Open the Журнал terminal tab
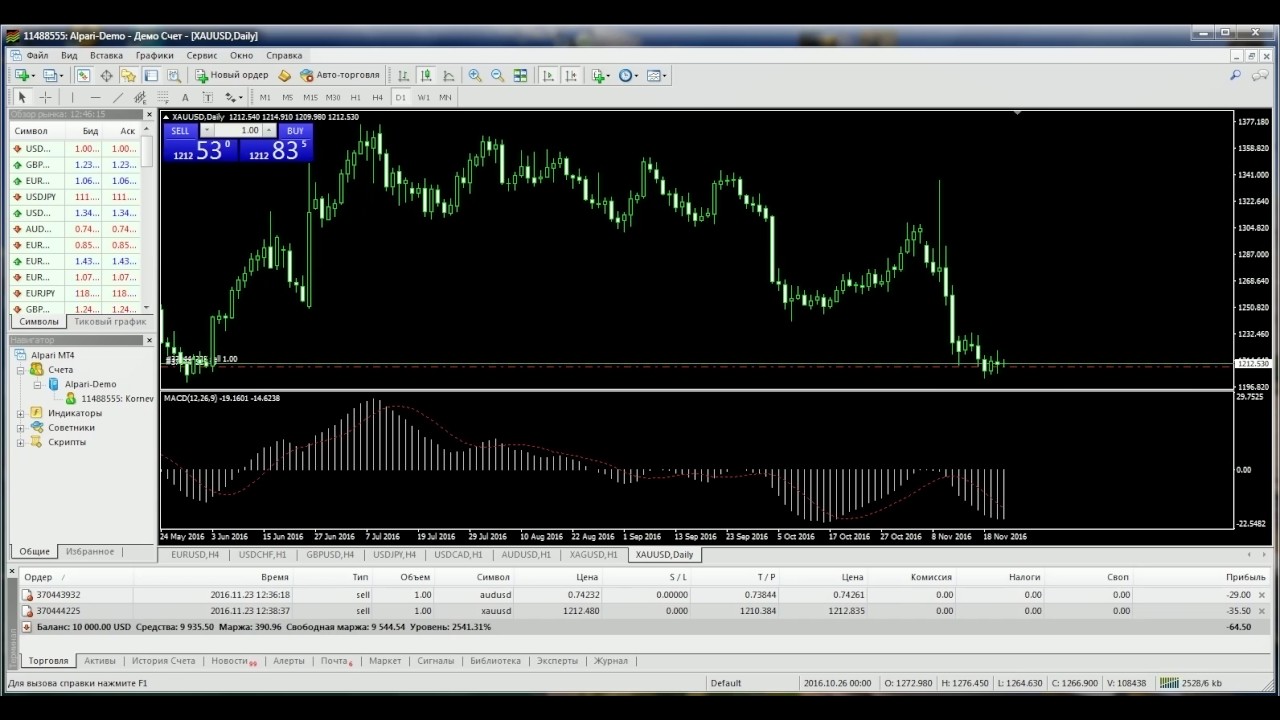 611,661
